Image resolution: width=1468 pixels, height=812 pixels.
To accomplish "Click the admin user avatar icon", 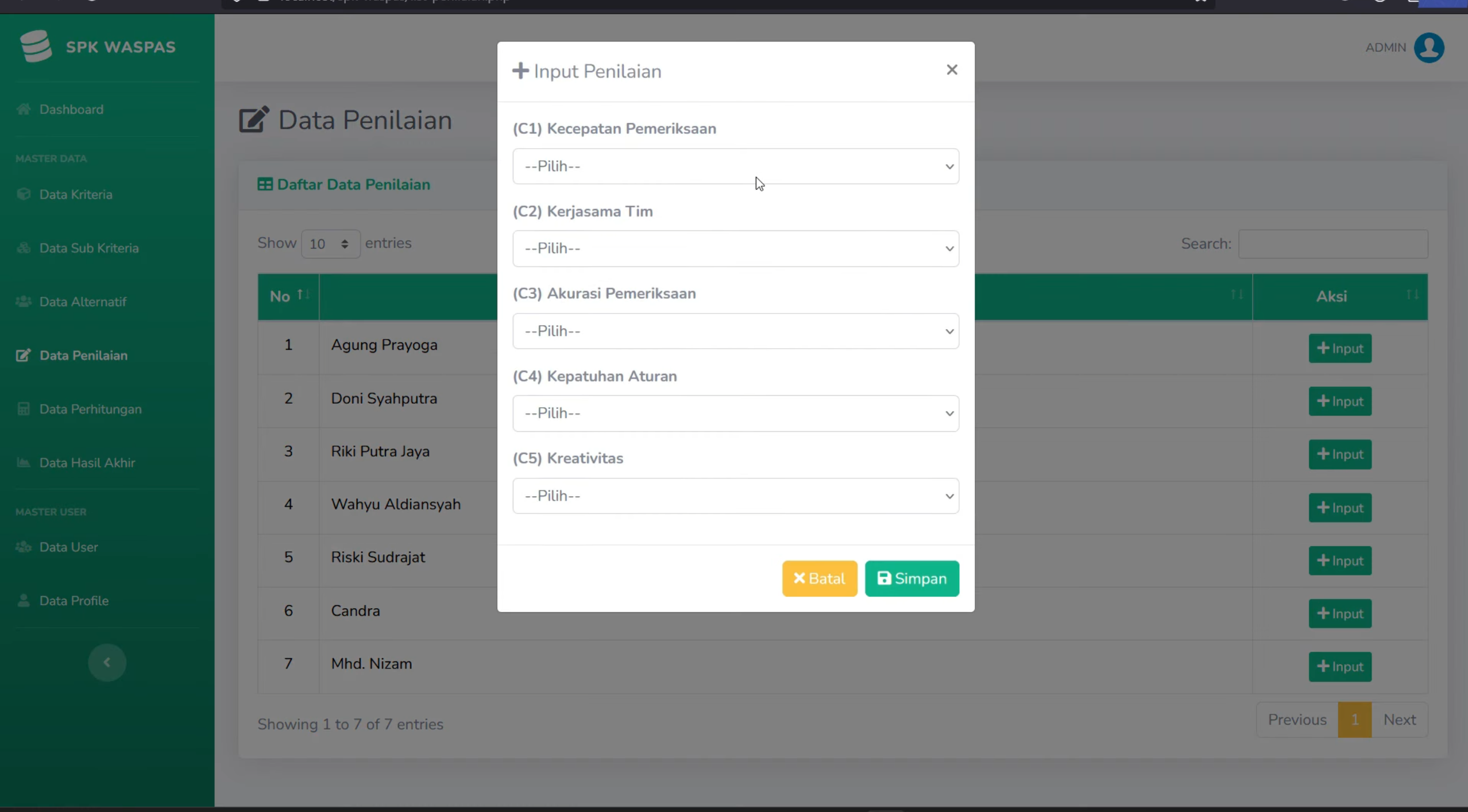I will click(x=1429, y=48).
